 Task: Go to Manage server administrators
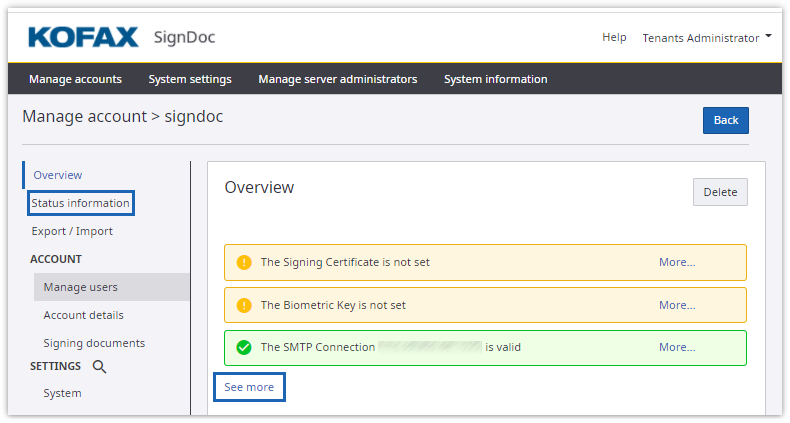(x=337, y=79)
